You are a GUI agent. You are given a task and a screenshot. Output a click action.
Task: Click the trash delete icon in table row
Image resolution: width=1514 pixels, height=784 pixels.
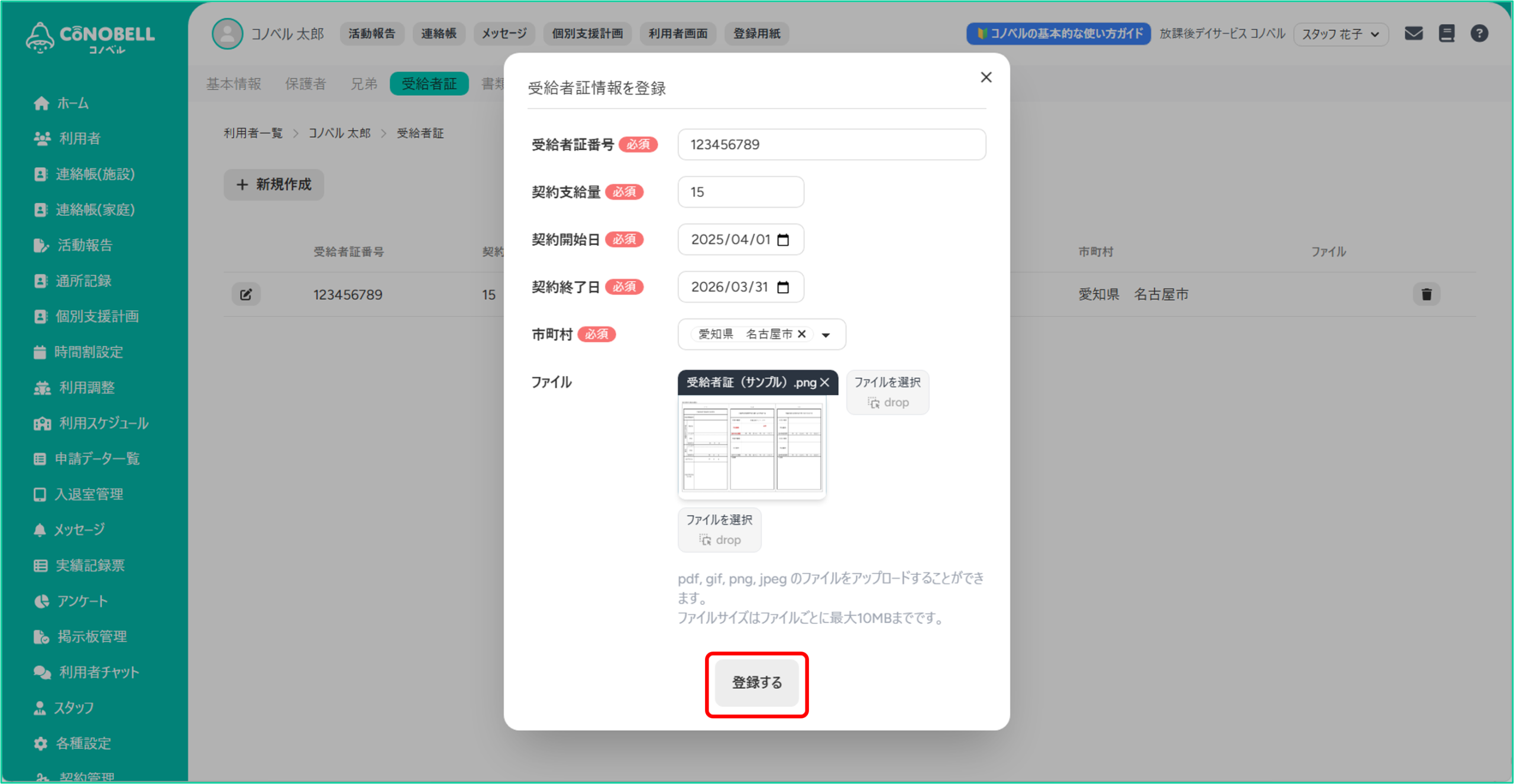coord(1426,294)
